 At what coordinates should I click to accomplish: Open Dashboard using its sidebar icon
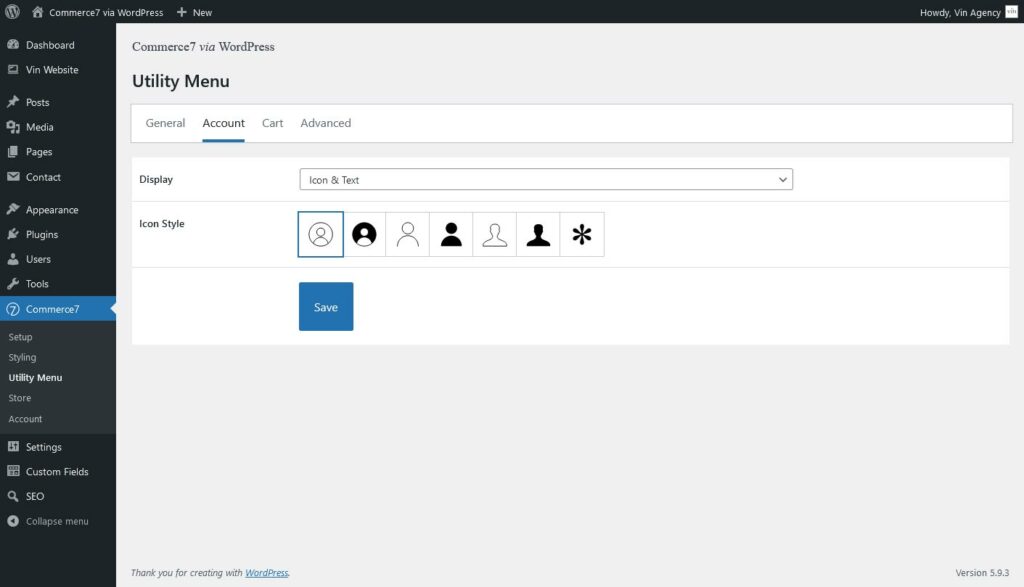14,45
